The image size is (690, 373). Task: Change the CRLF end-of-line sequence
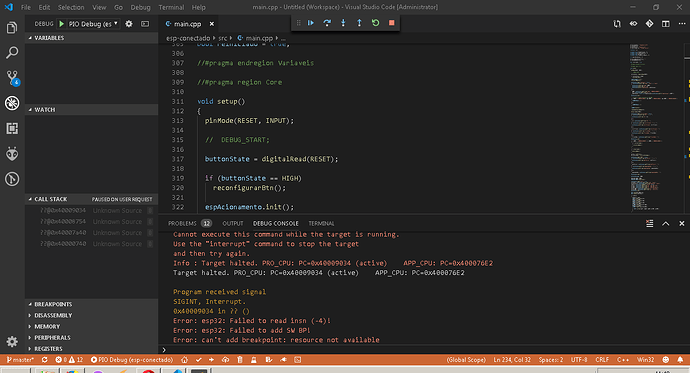(602, 360)
